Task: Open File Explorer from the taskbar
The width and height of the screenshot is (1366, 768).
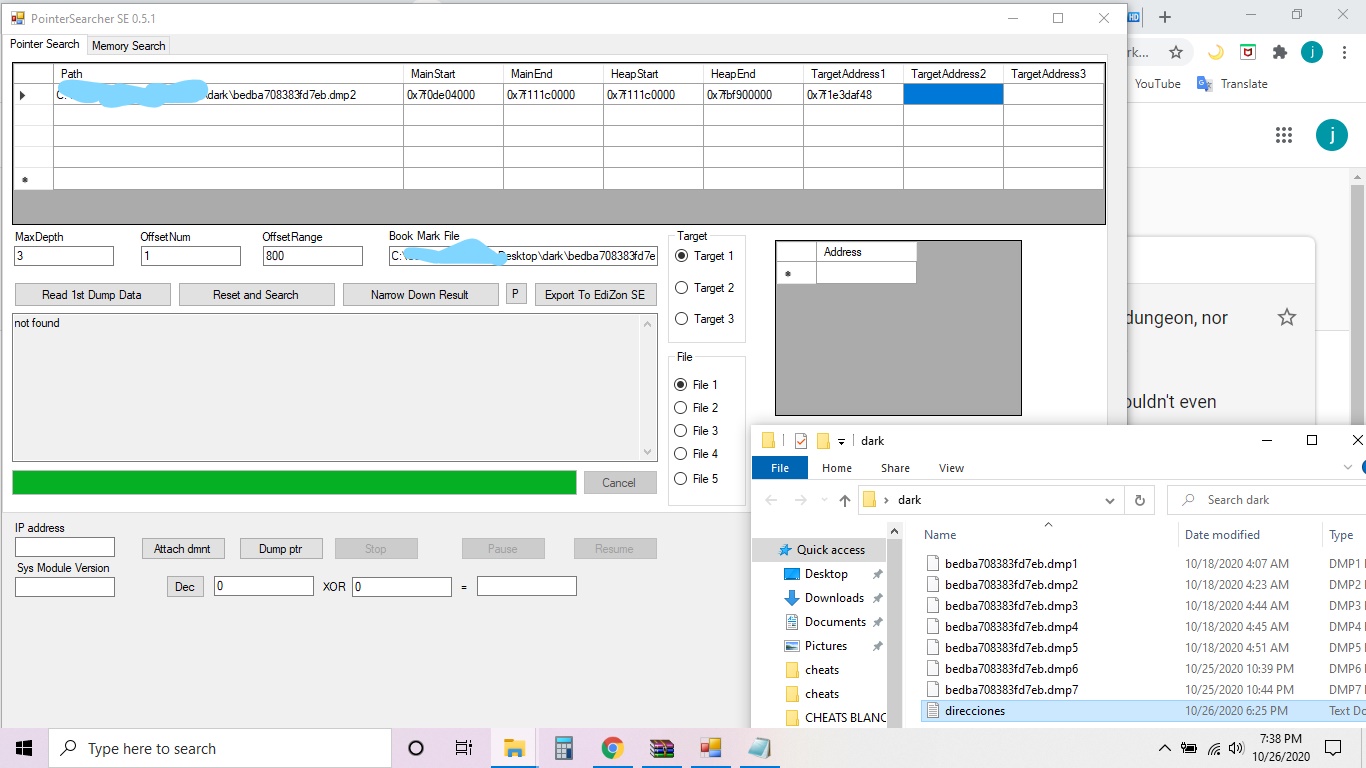Action: [x=514, y=748]
